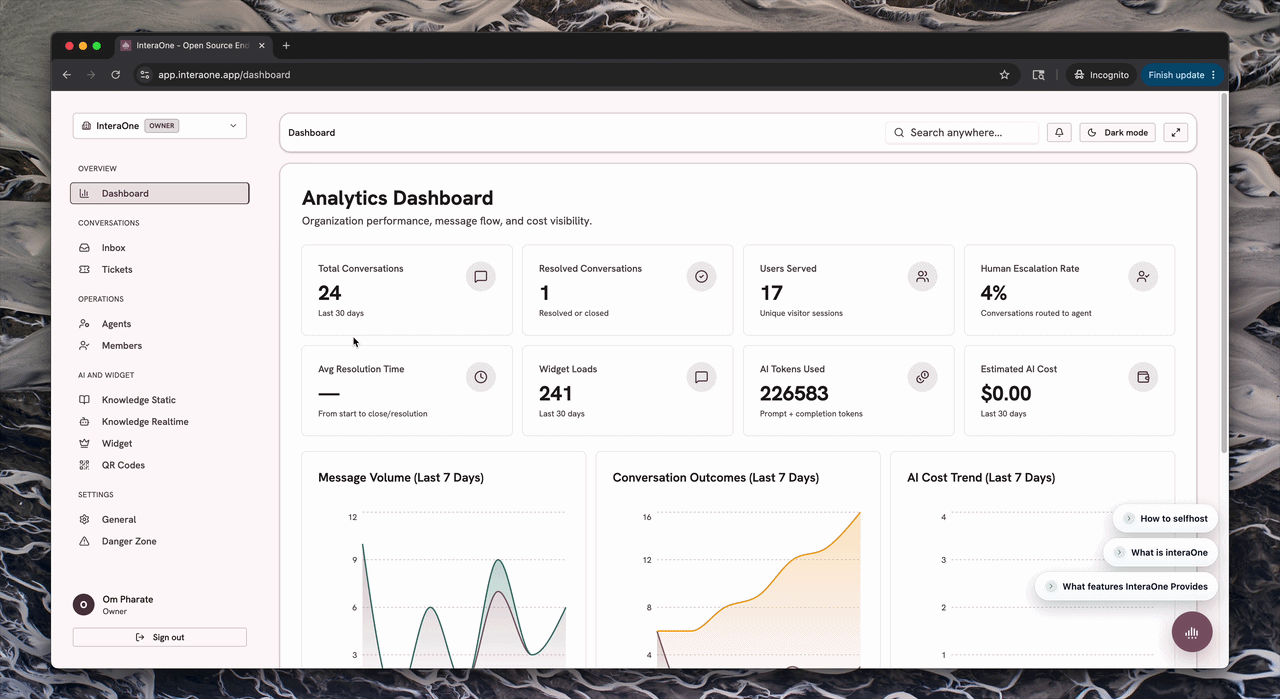Screen dimensions: 1280x699
Task: Open a new browser tab
Action: [286, 45]
